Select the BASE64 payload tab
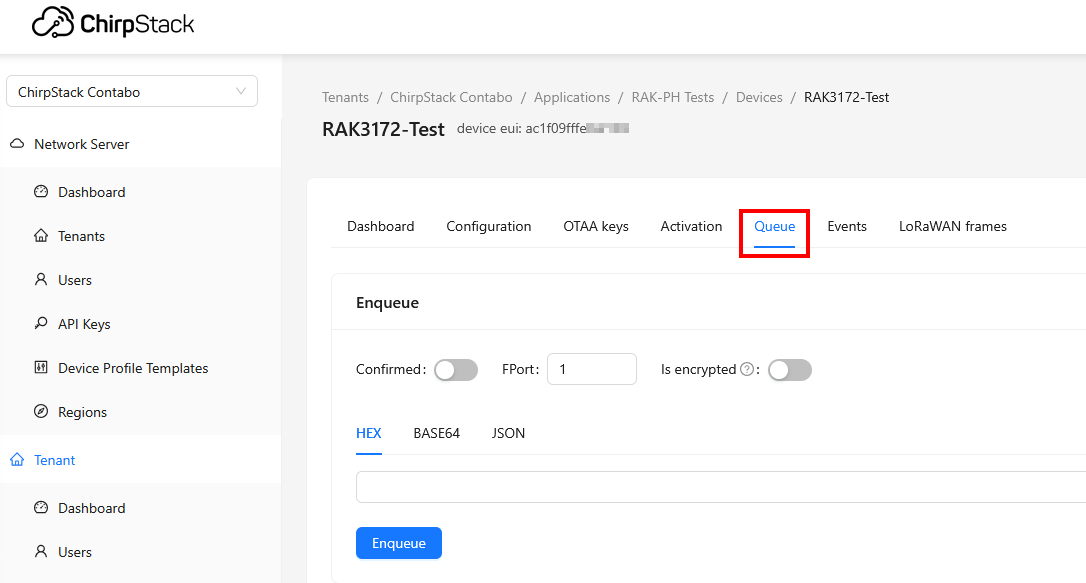 pos(436,433)
